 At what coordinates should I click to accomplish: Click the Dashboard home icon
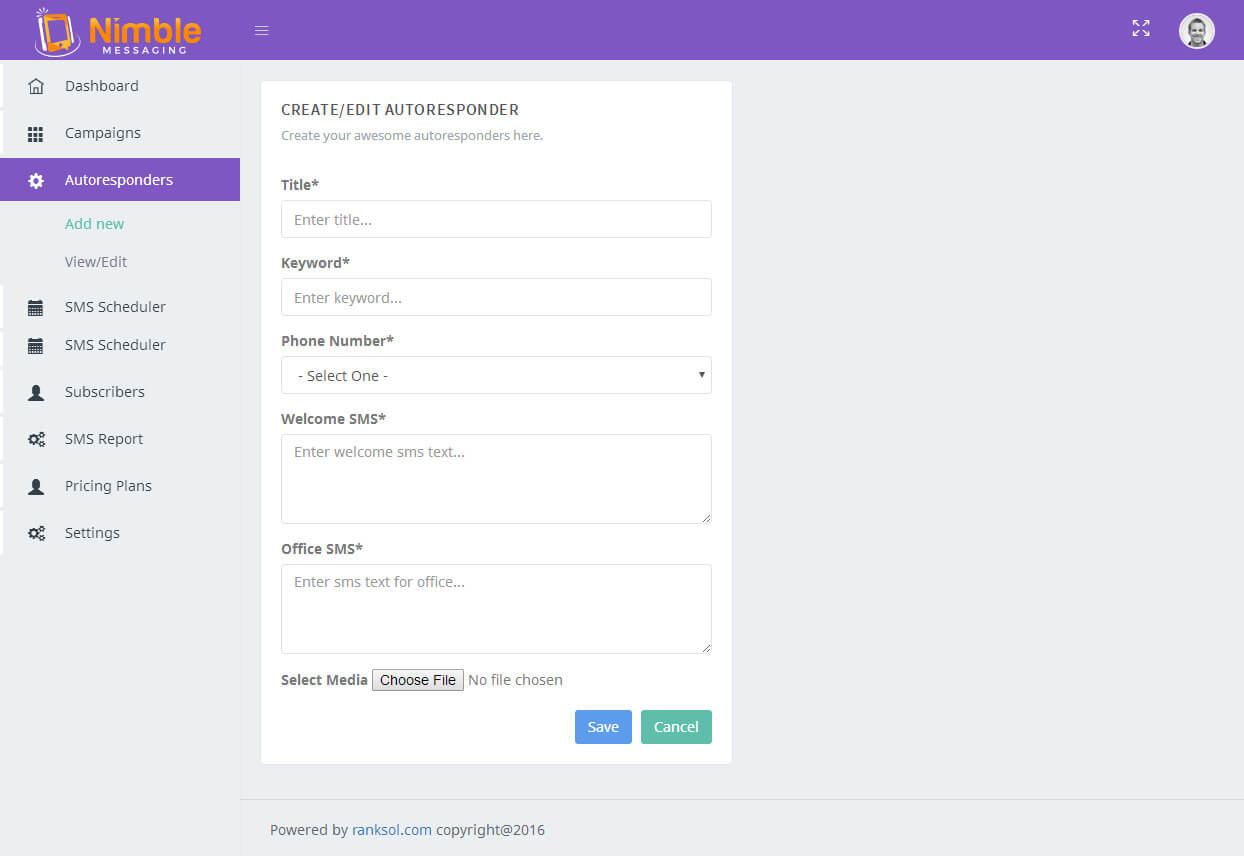pyautogui.click(x=36, y=86)
